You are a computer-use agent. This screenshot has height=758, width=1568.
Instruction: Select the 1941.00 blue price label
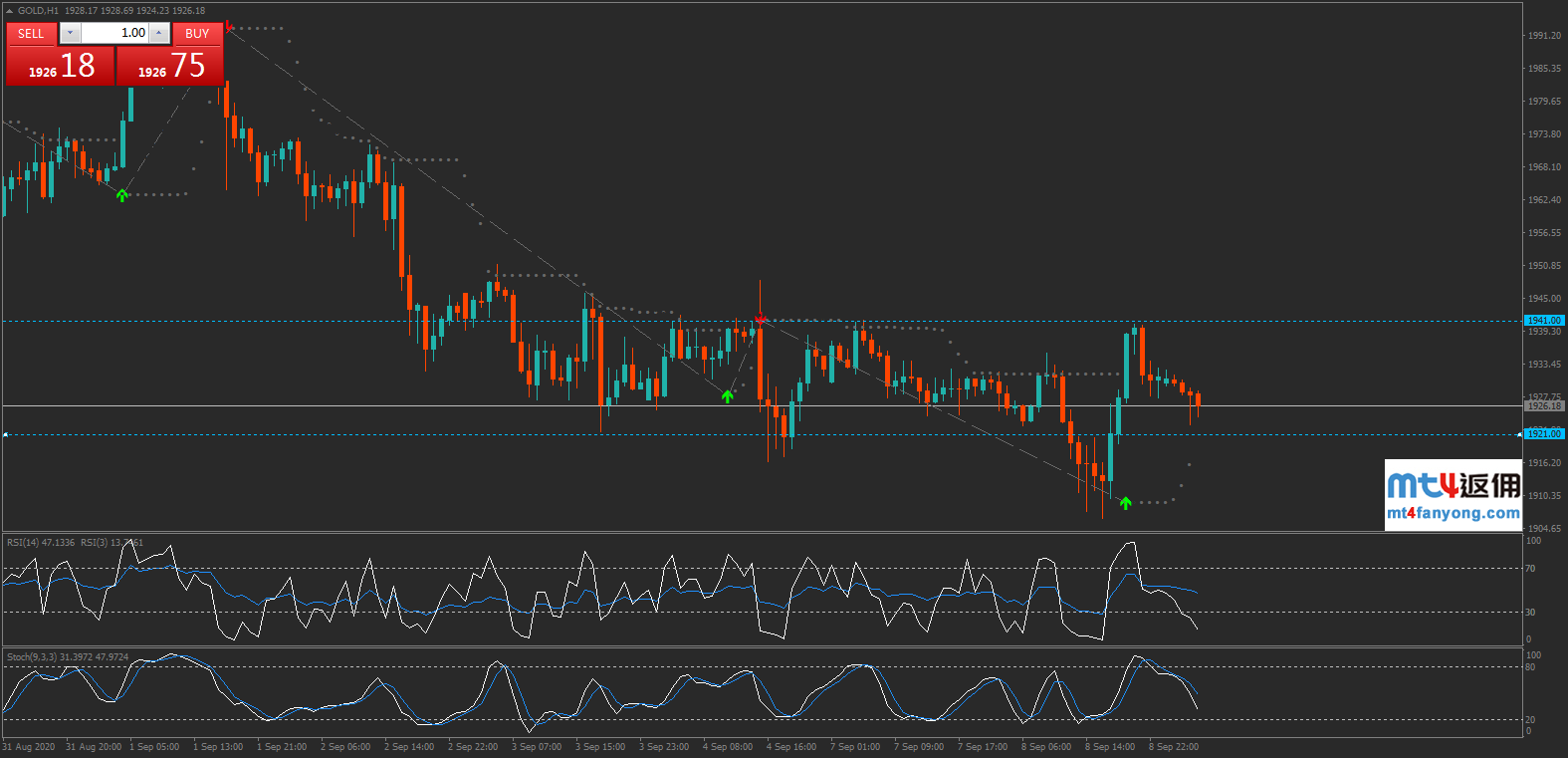[x=1544, y=321]
